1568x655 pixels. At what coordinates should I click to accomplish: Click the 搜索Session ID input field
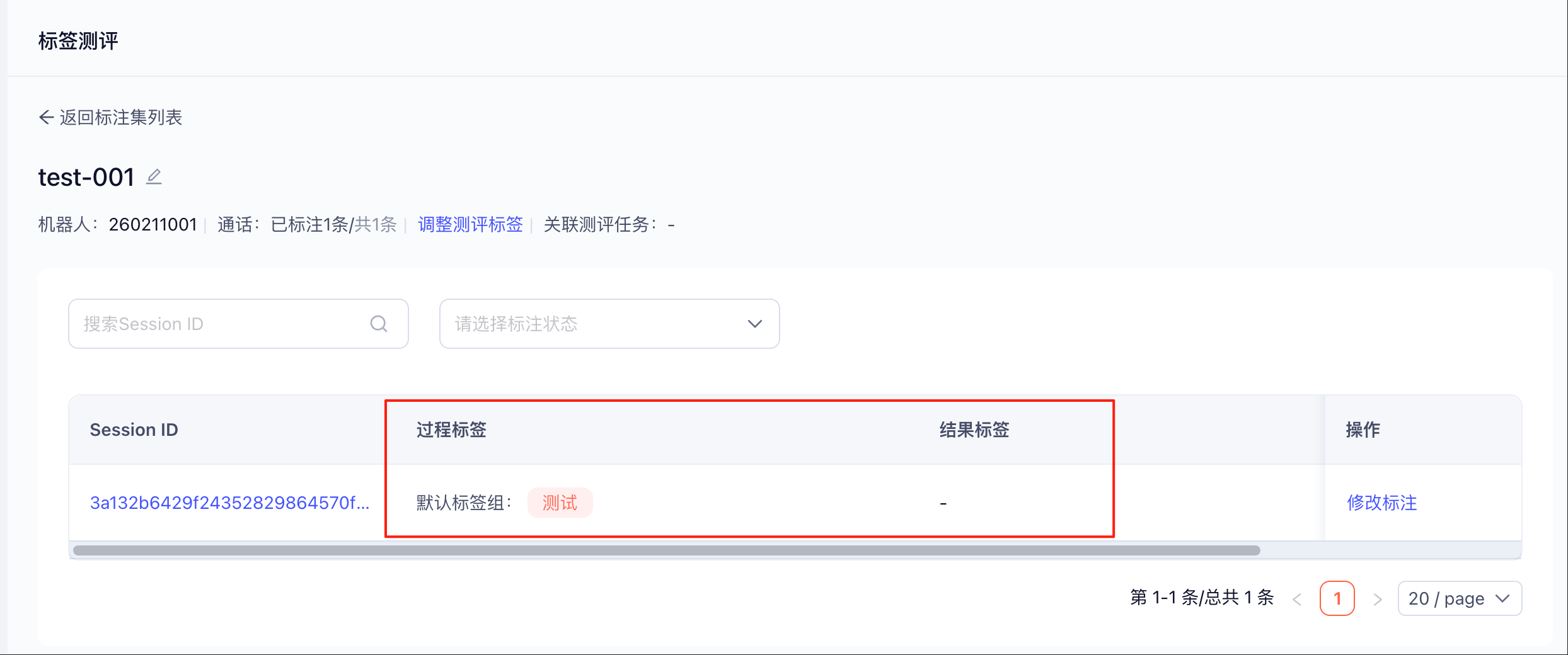[x=238, y=324]
